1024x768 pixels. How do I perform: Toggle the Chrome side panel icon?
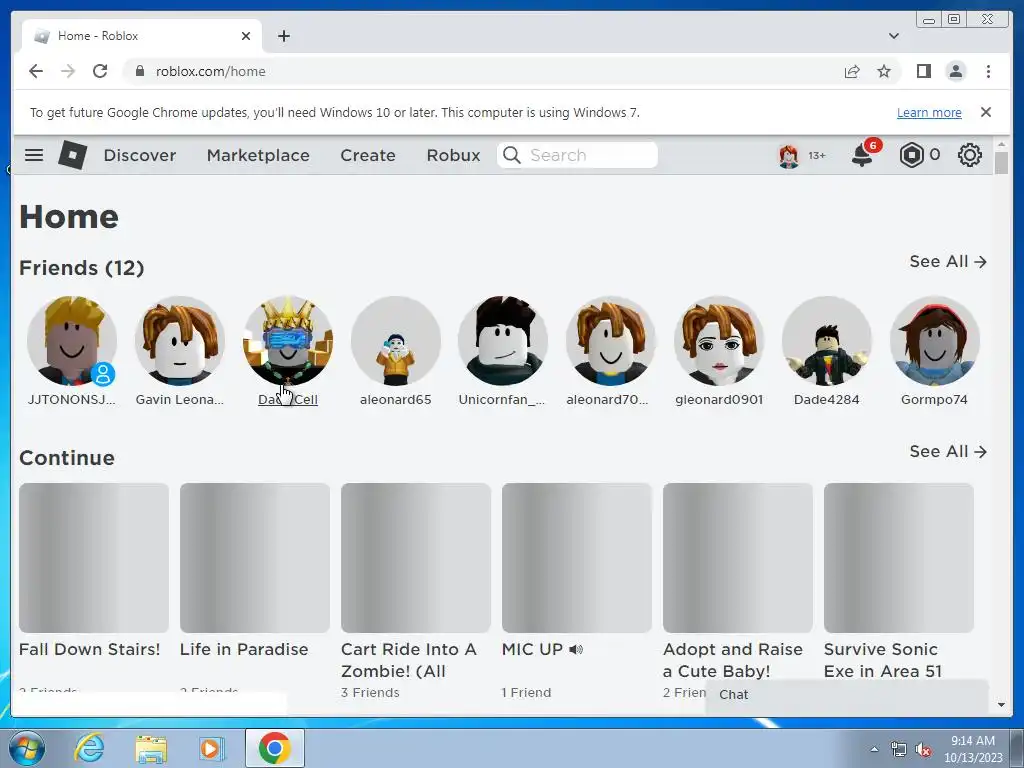(923, 71)
